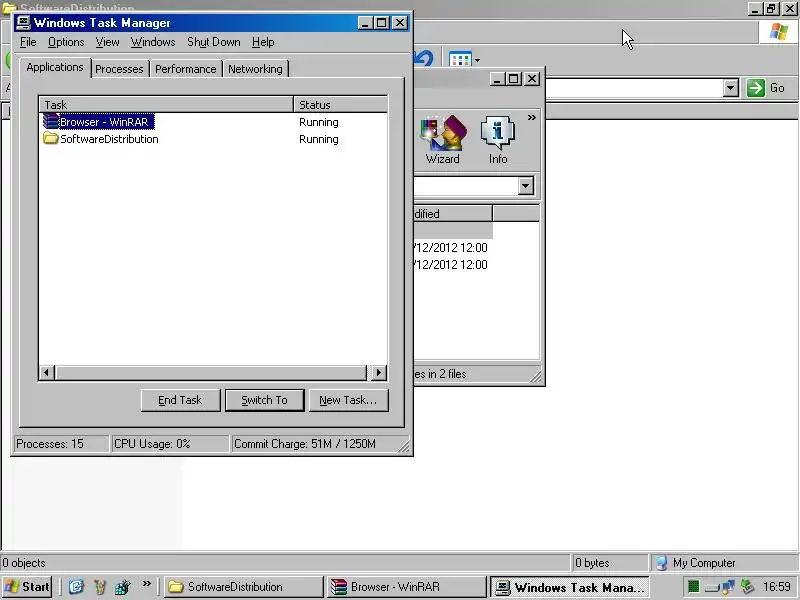The width and height of the screenshot is (800, 600).
Task: Click the CPU Usage: 0% status text
Action: coord(152,444)
